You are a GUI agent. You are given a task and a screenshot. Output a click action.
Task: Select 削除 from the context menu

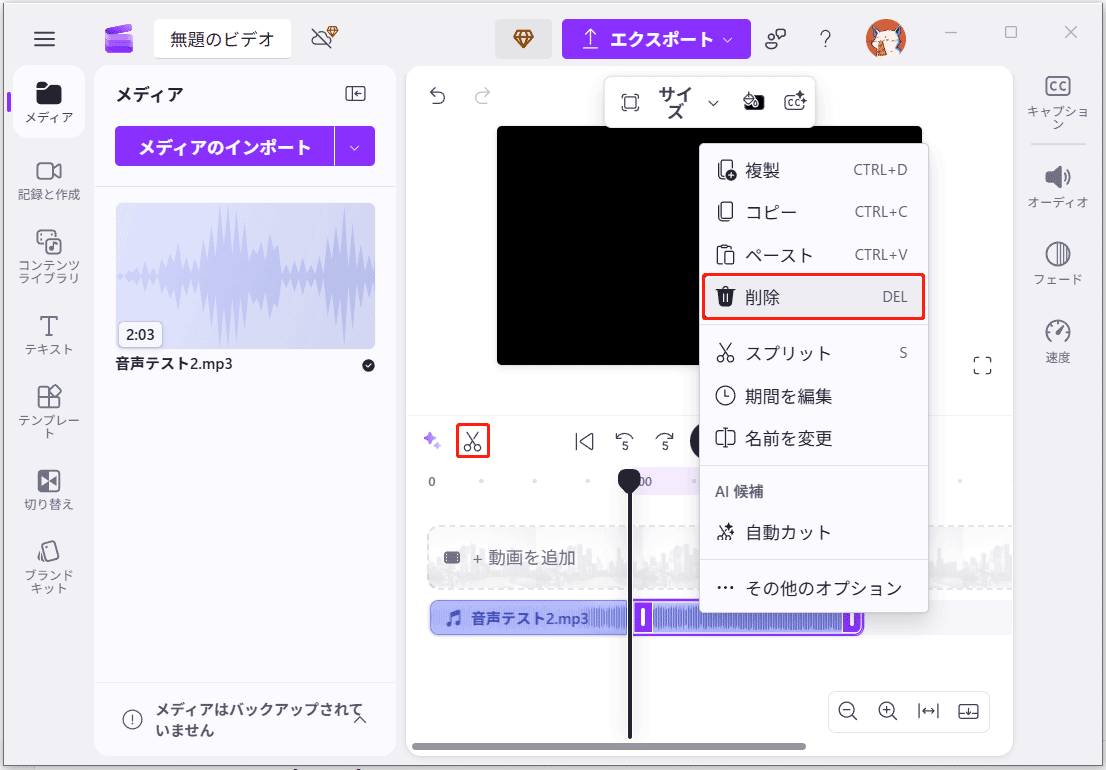click(x=813, y=296)
